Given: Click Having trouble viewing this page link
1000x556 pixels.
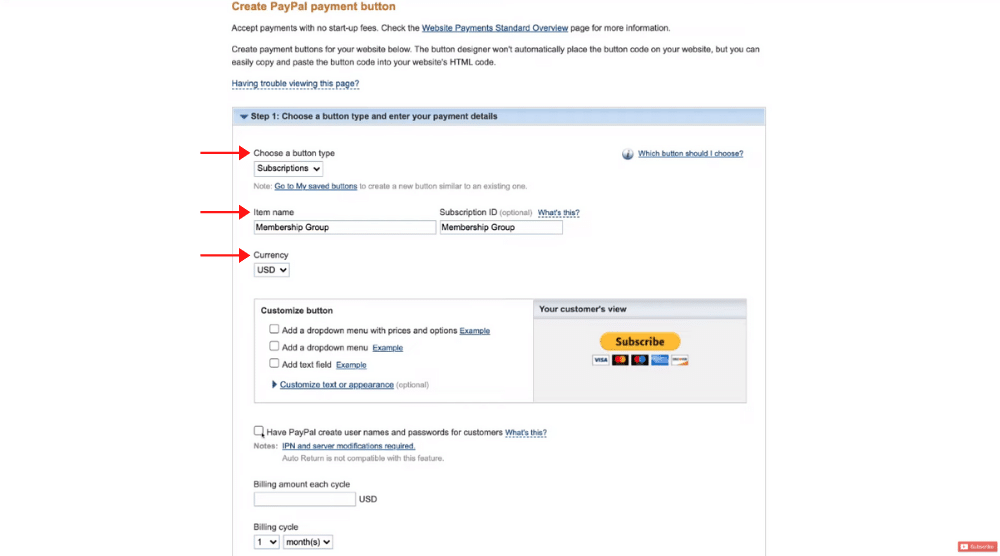Looking at the screenshot, I should click(295, 84).
